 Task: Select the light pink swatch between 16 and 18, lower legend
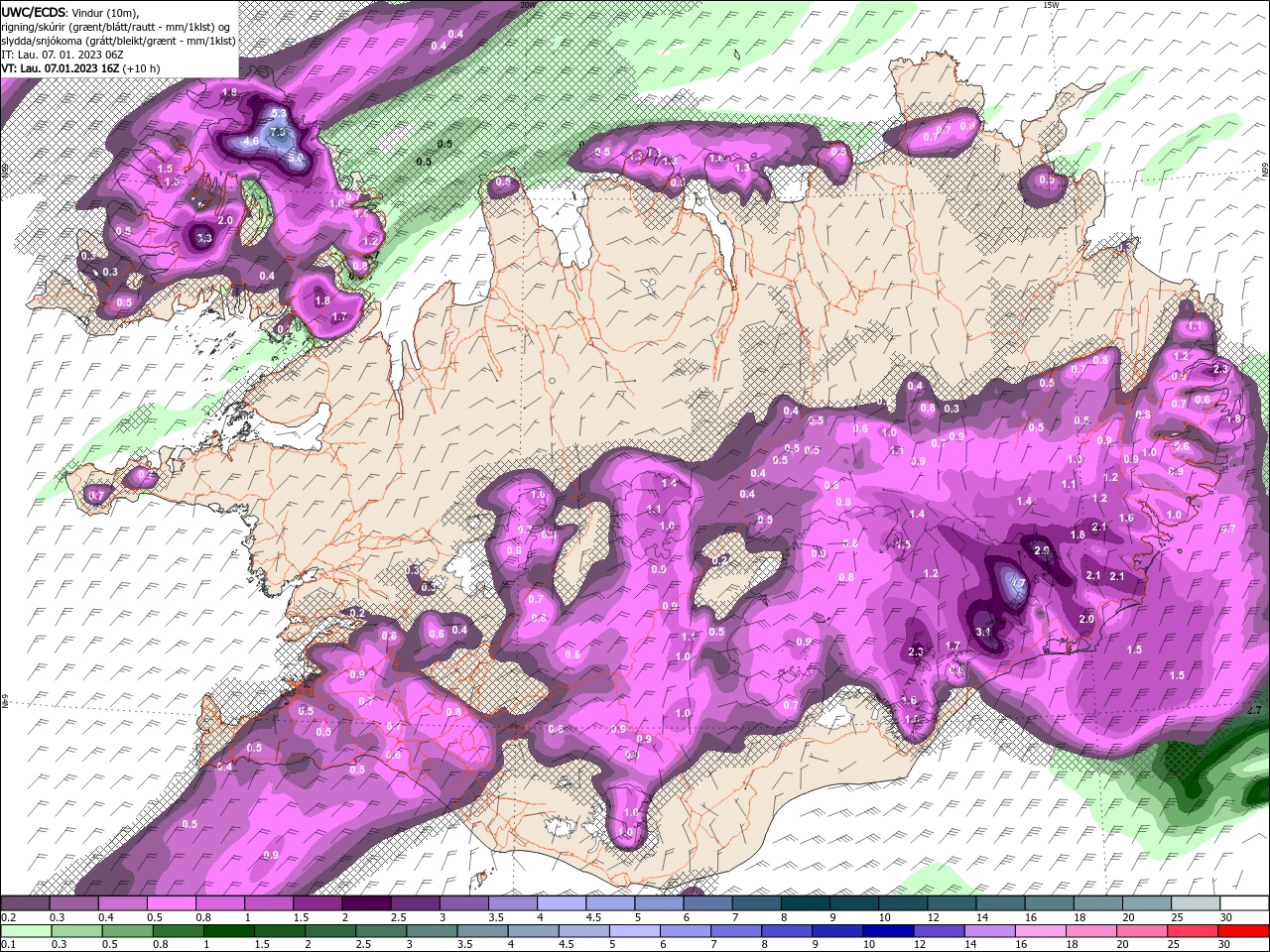point(1041,931)
